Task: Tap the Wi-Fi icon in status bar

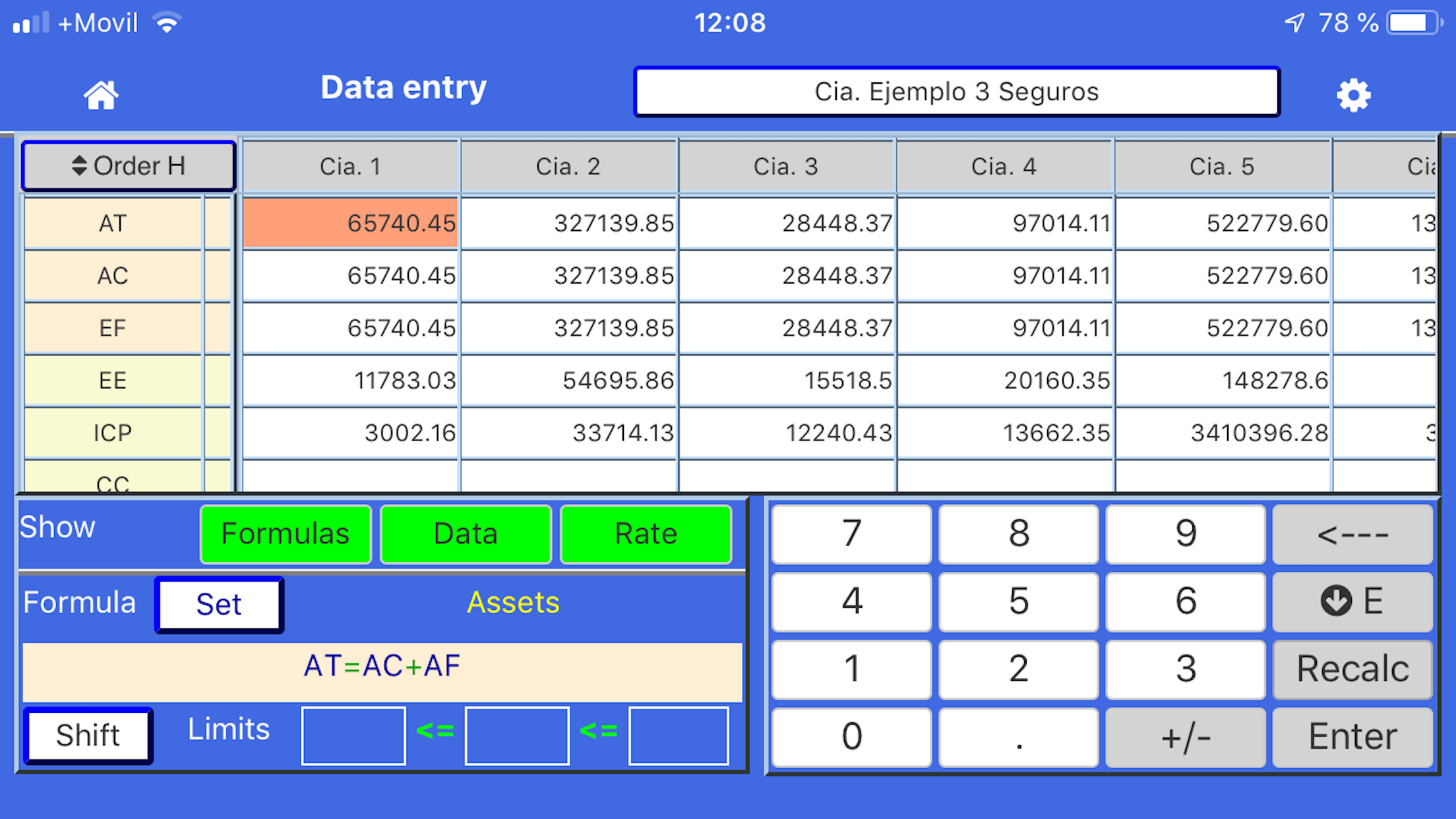Action: (167, 23)
